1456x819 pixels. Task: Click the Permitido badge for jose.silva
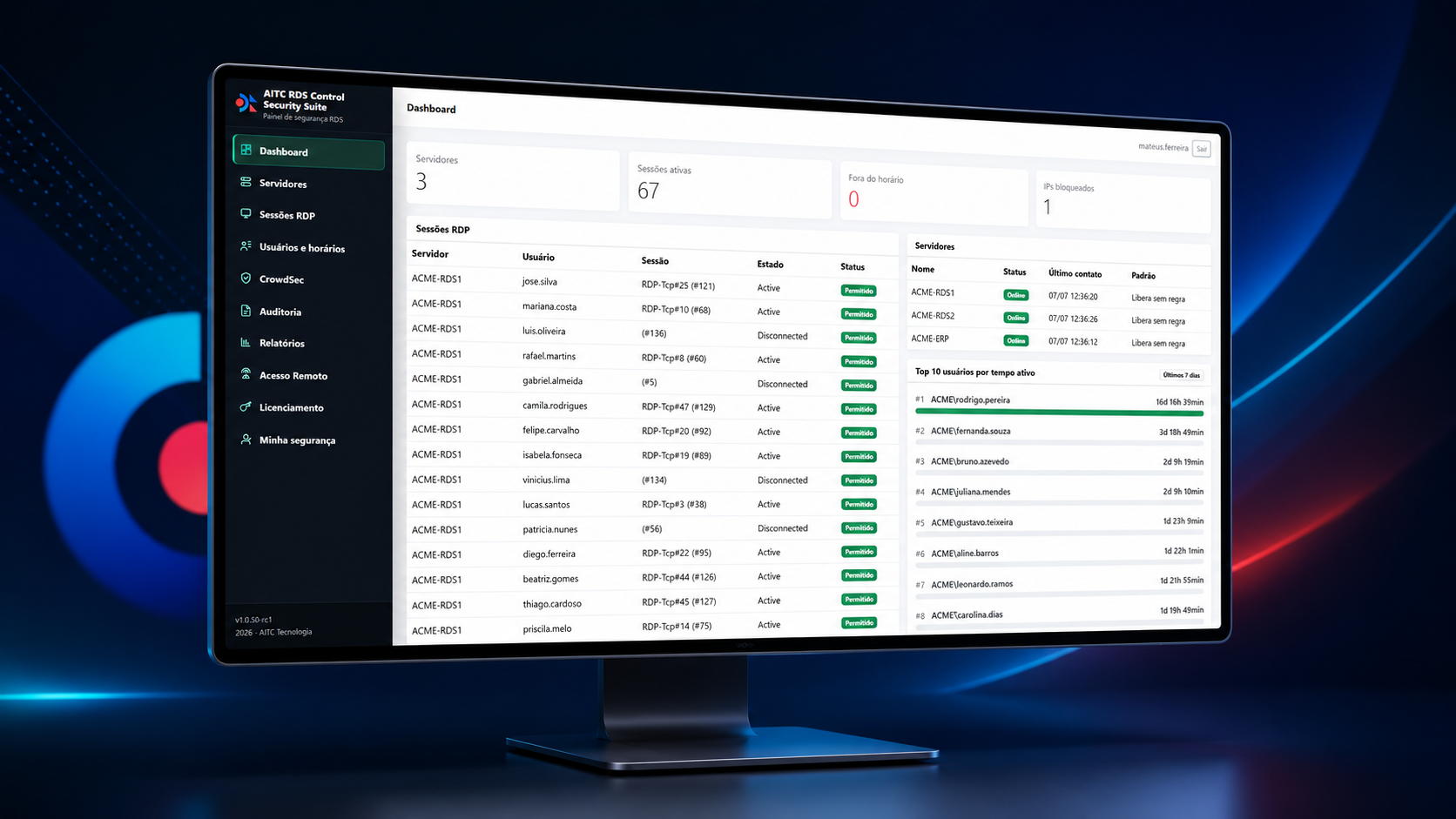859,291
